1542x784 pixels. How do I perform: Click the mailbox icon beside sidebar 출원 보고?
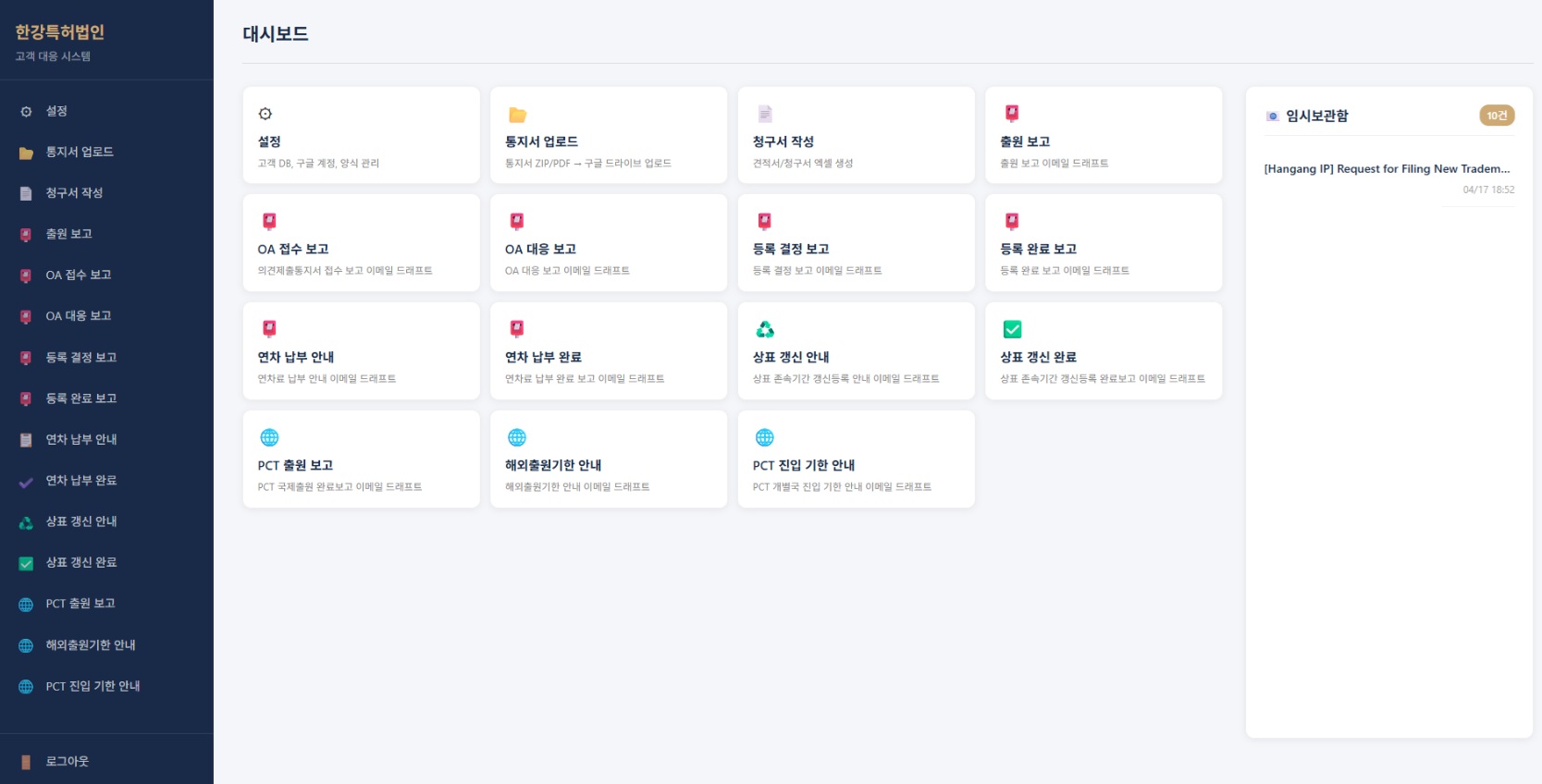coord(26,235)
